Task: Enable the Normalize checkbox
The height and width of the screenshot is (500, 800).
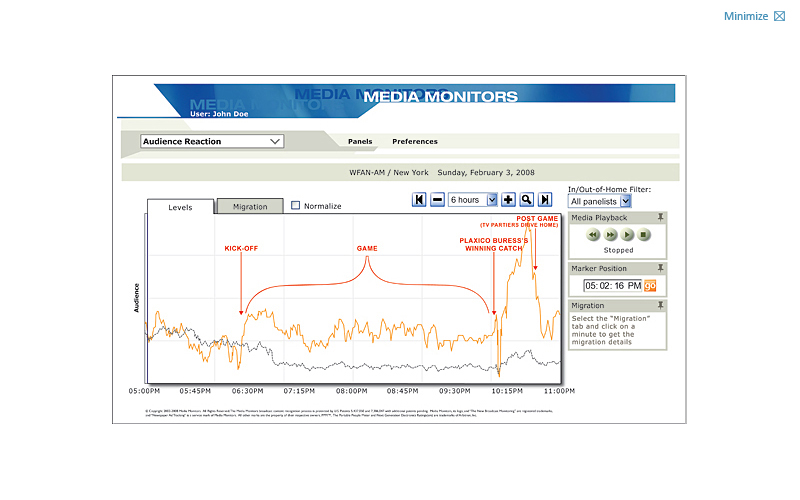Action: pos(295,205)
